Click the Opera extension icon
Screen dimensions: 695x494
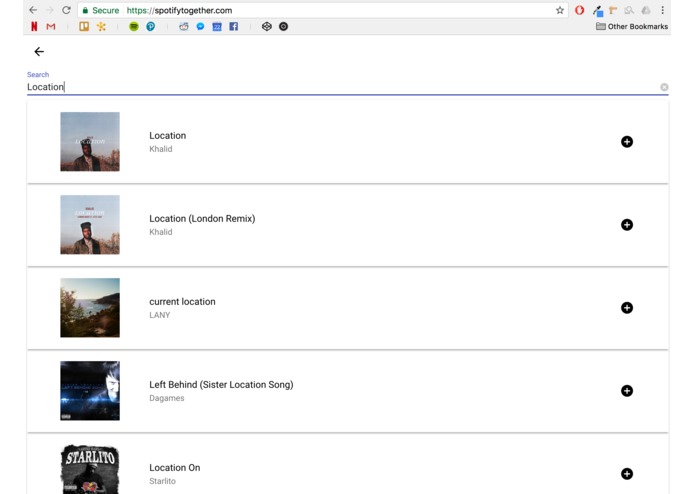pos(579,10)
